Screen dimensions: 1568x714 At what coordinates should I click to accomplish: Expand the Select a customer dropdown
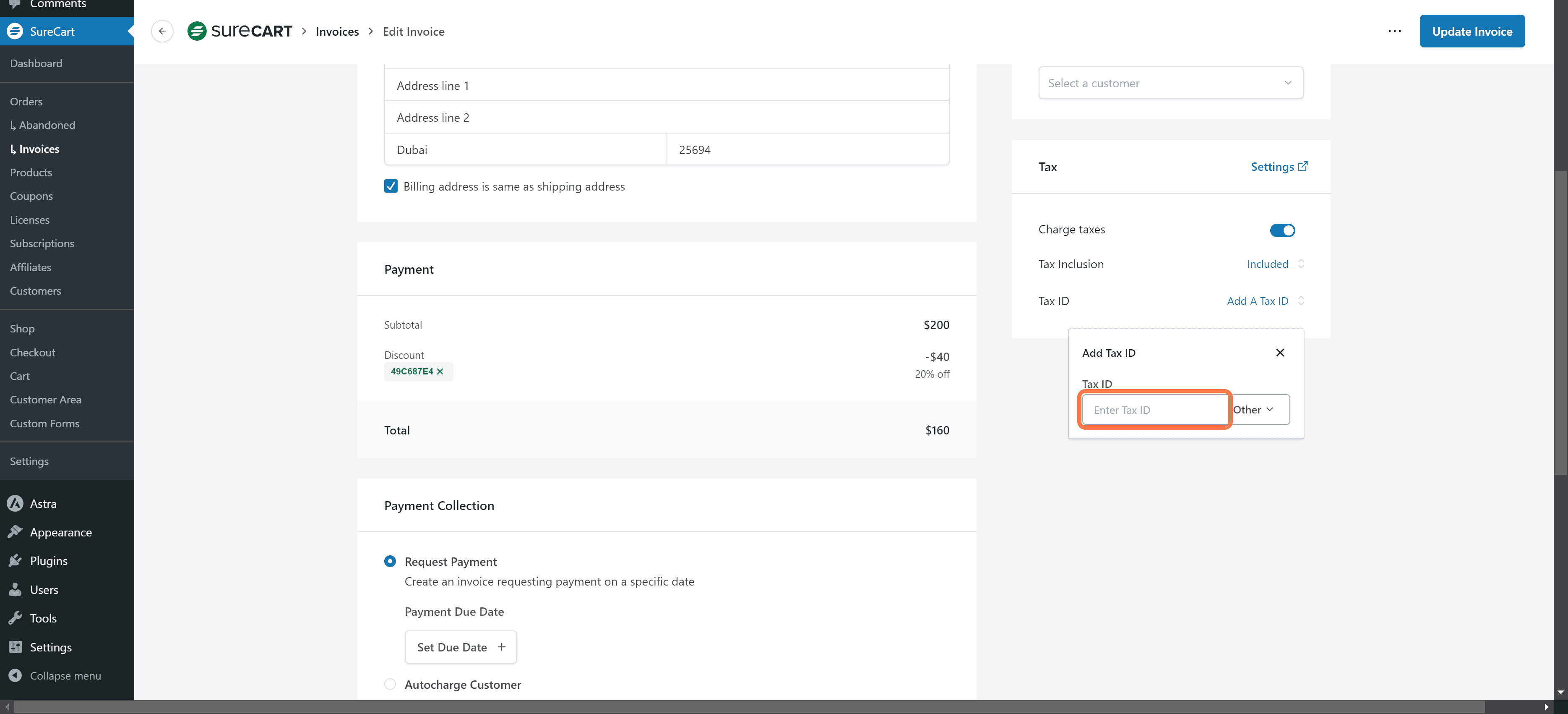1170,83
